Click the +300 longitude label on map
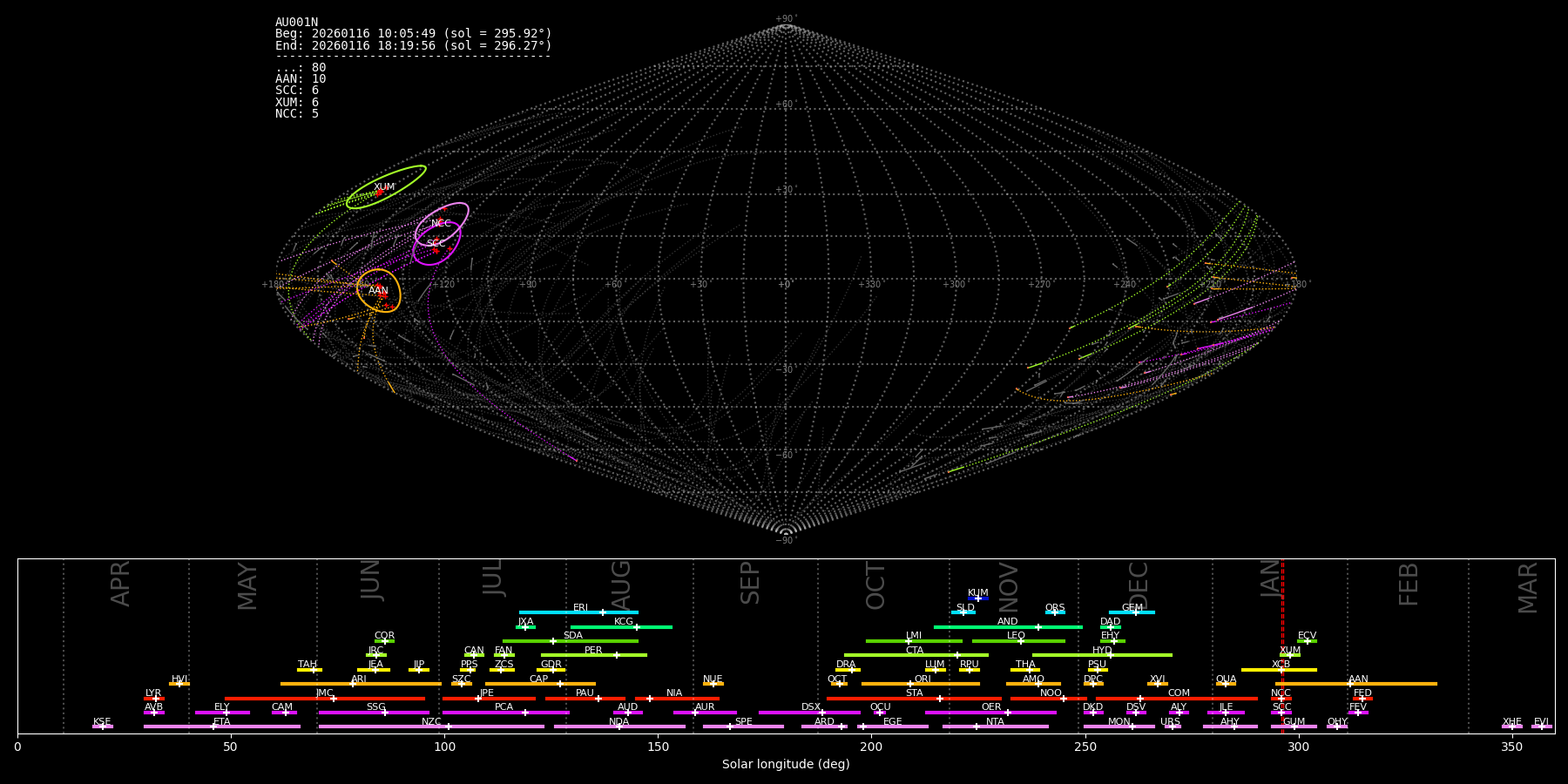1568x784 pixels. point(954,285)
